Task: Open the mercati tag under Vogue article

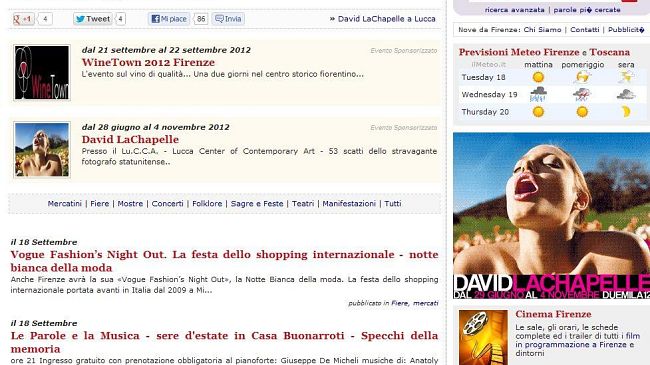Action: pos(425,304)
